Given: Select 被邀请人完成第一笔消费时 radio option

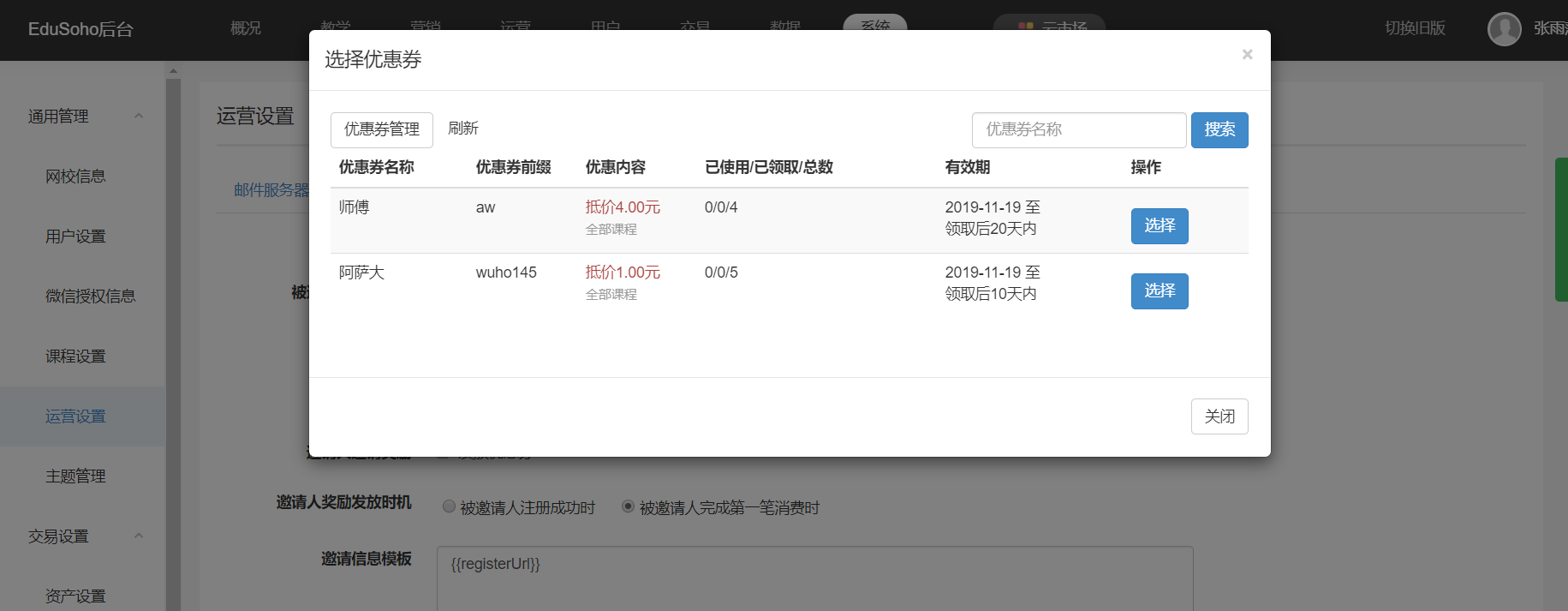Looking at the screenshot, I should click(628, 506).
